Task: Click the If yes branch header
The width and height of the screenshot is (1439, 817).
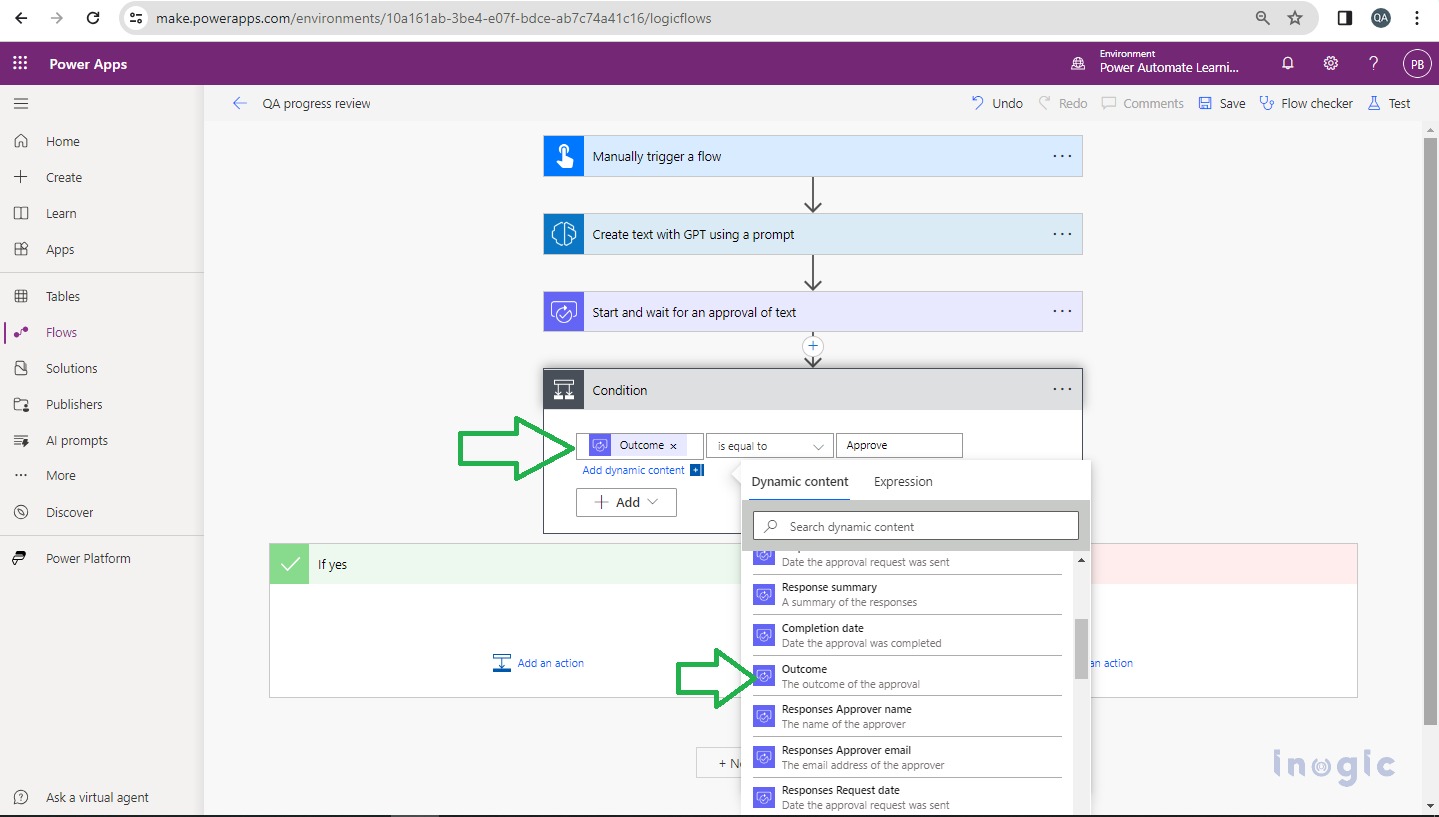Action: coord(506,564)
